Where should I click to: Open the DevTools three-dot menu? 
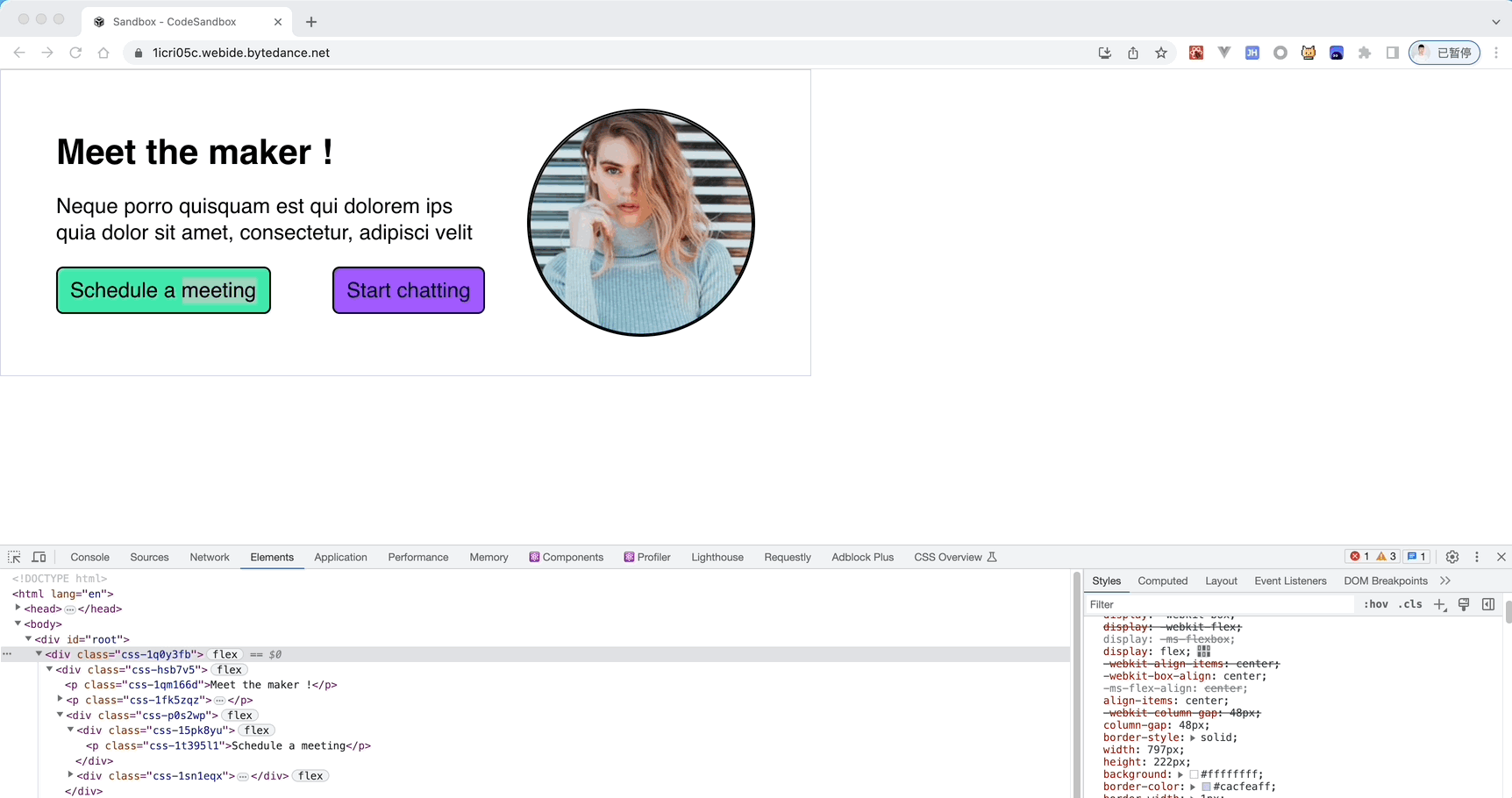tap(1477, 557)
